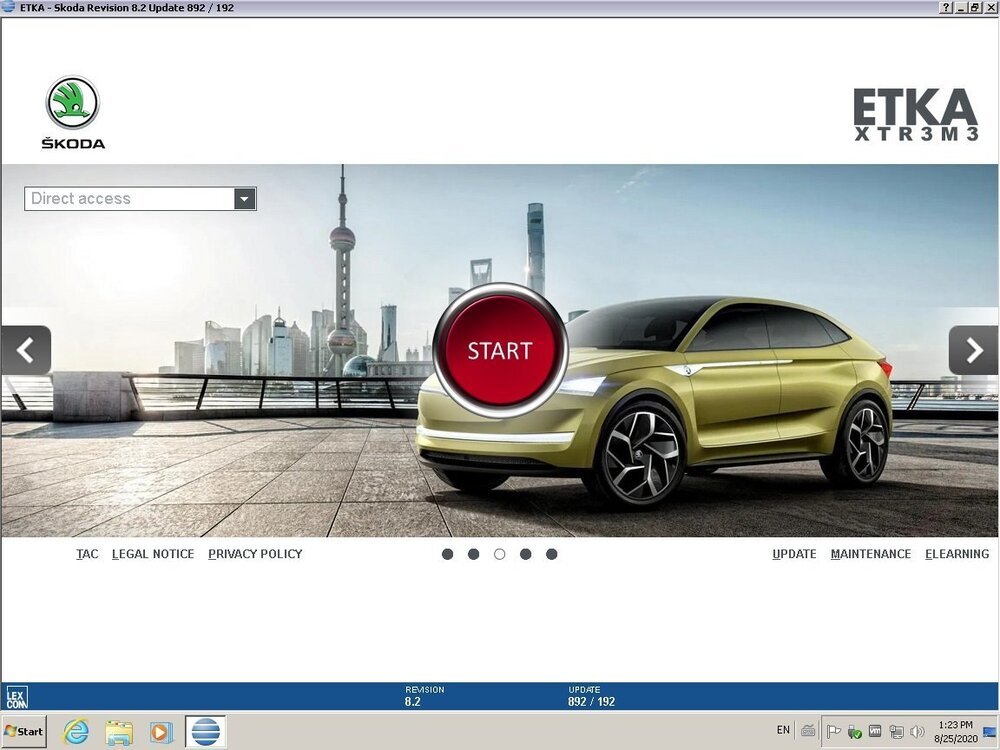Image resolution: width=1000 pixels, height=750 pixels.
Task: Launch Internet Explorer from taskbar
Action: coord(76,732)
